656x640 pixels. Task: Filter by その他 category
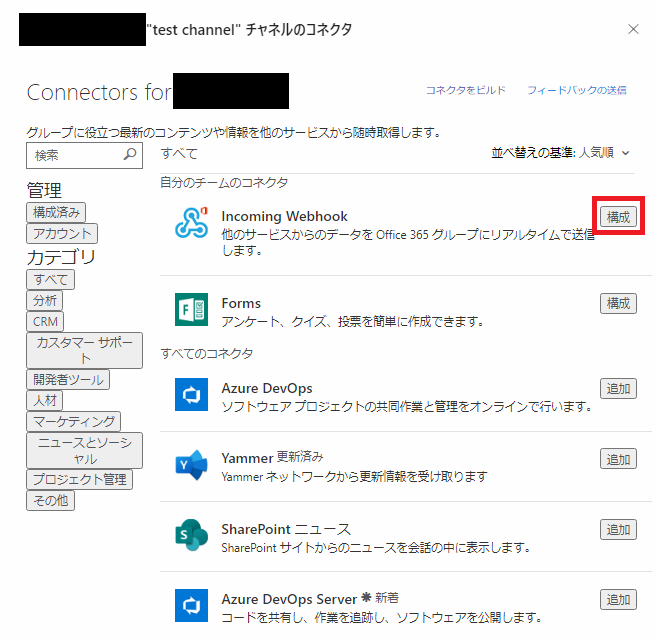pyautogui.click(x=51, y=500)
